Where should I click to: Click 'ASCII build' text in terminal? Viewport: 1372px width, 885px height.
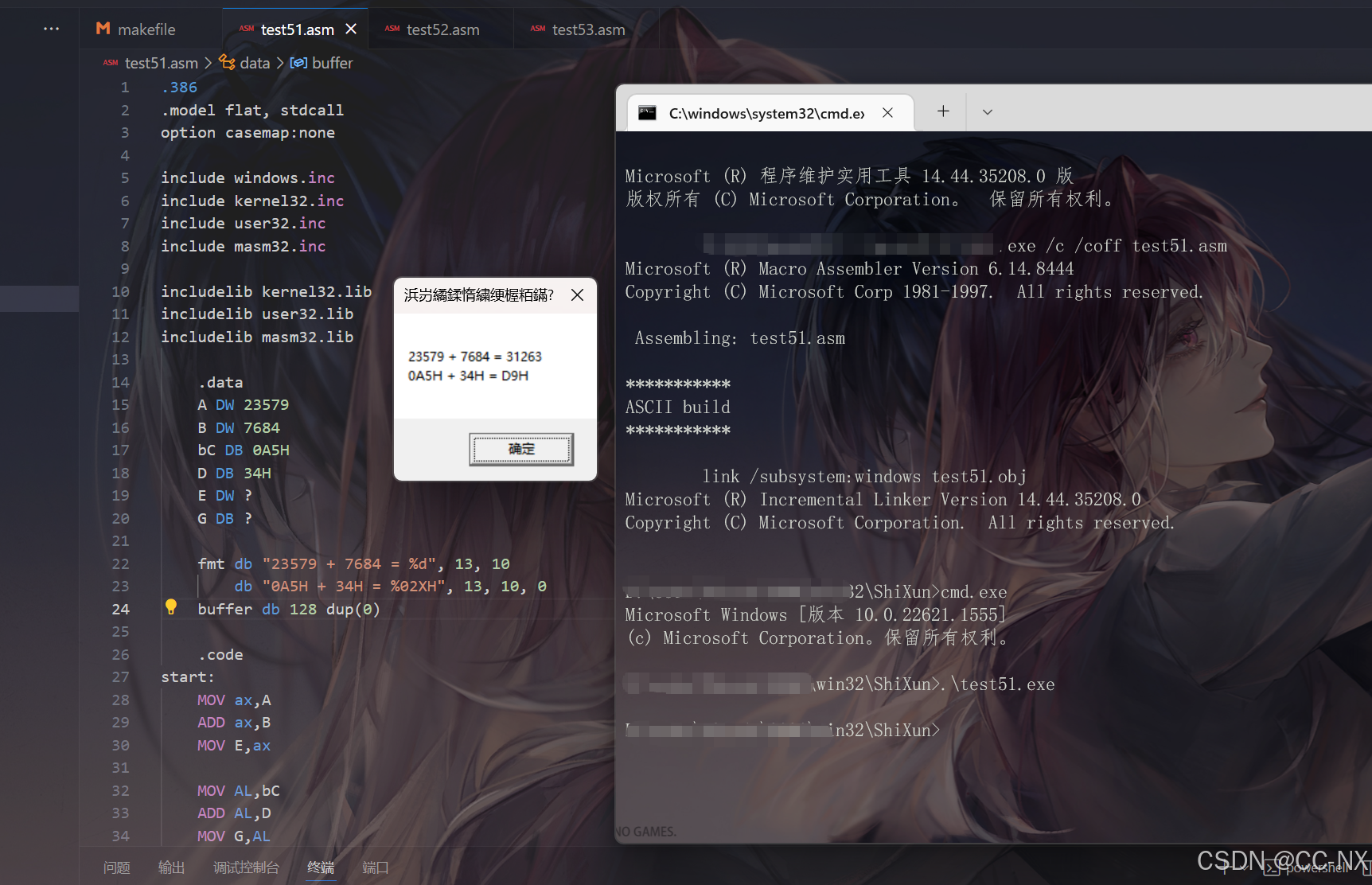tap(677, 407)
